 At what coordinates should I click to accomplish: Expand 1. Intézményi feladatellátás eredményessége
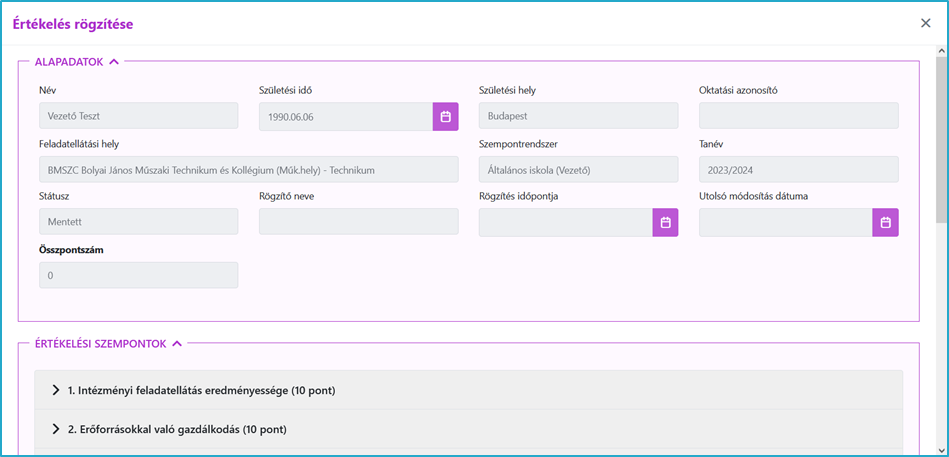(468, 390)
